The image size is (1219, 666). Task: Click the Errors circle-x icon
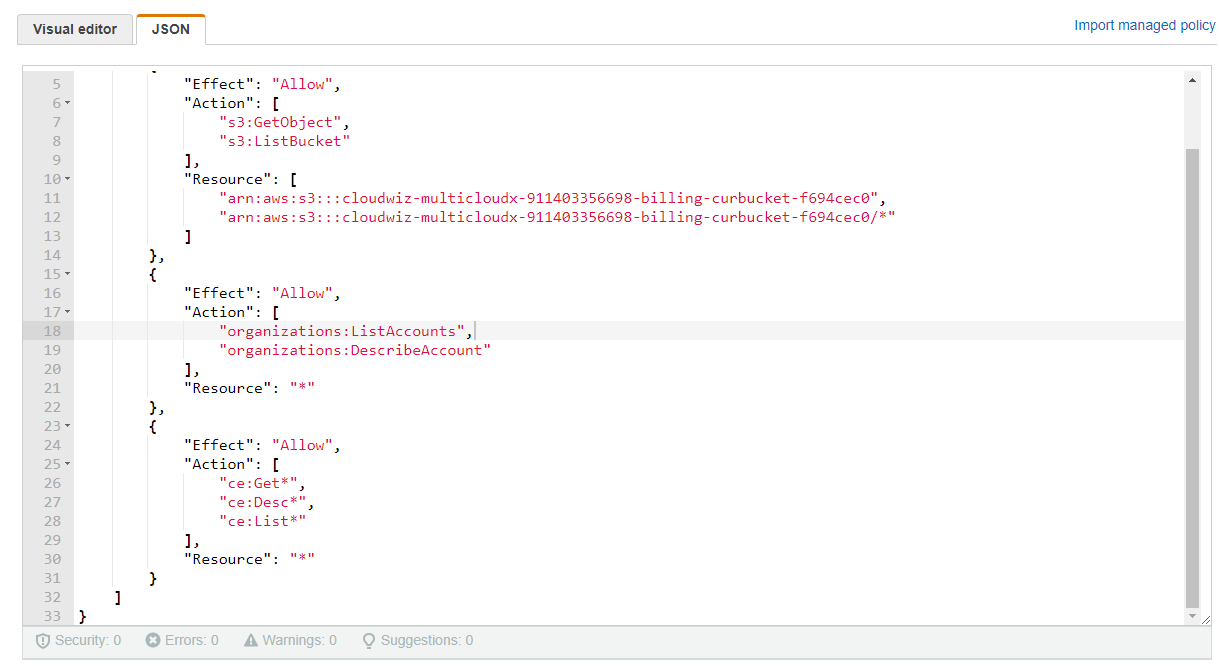[152, 640]
